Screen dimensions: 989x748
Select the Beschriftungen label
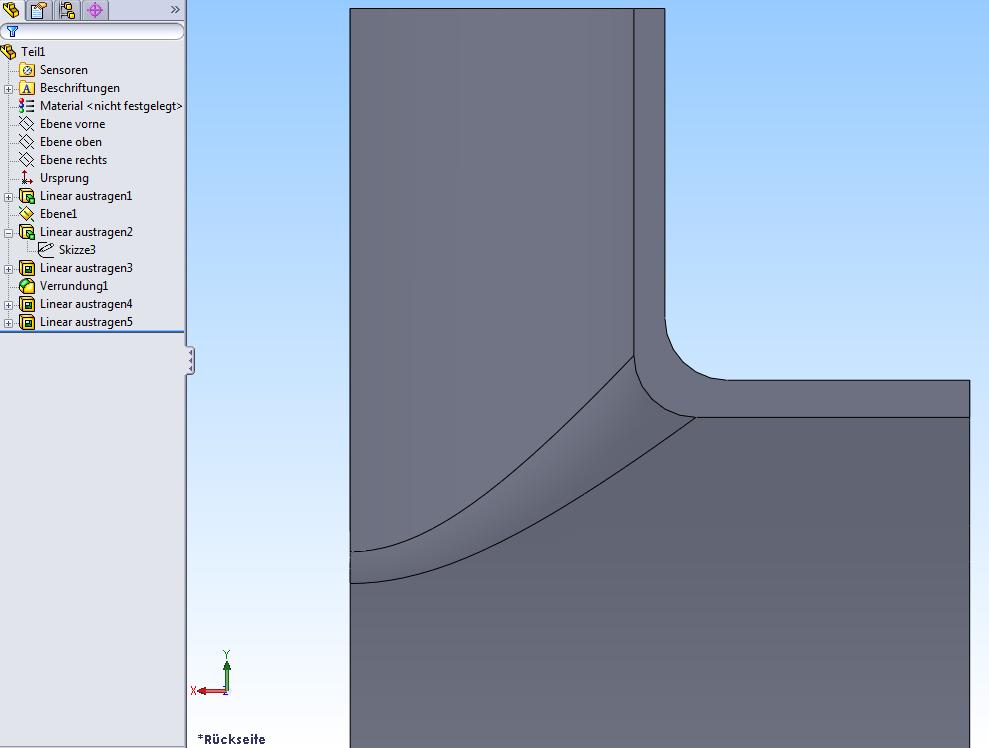click(x=79, y=88)
